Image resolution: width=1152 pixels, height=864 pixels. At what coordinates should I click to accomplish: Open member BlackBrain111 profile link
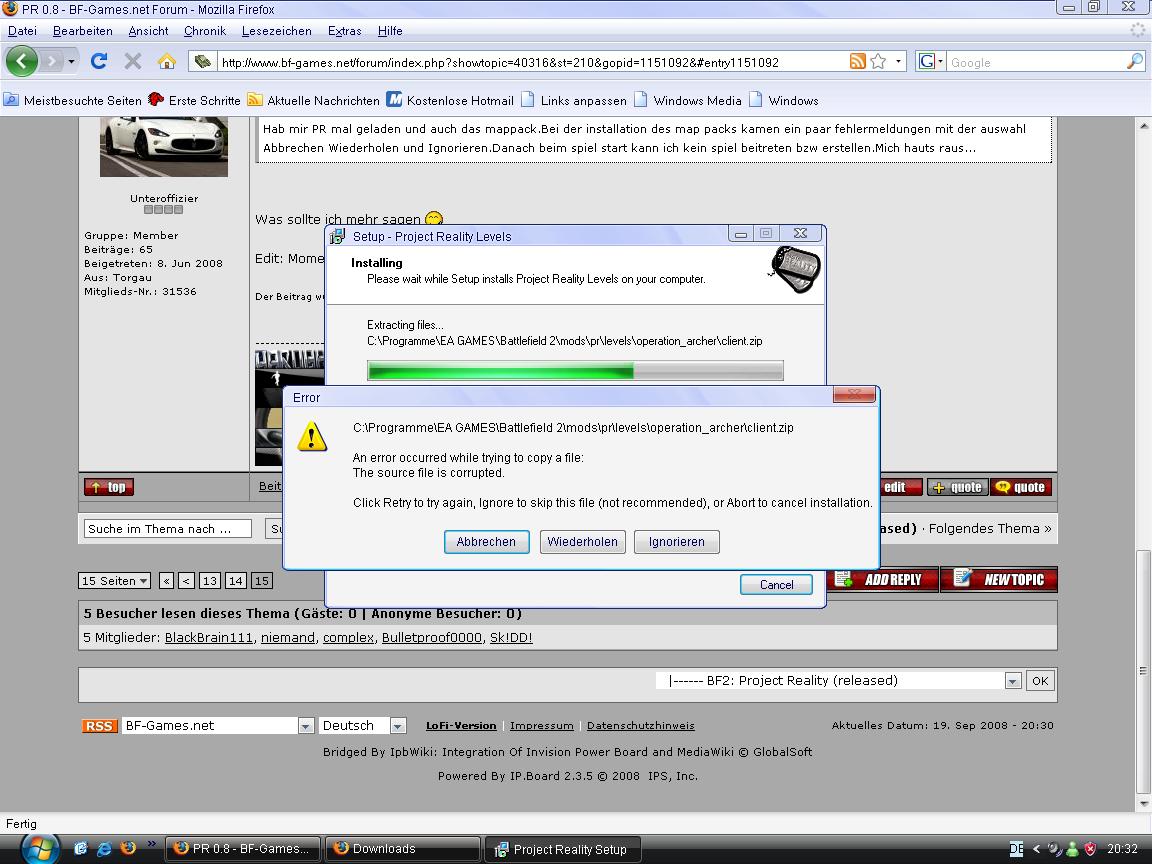tap(209, 637)
